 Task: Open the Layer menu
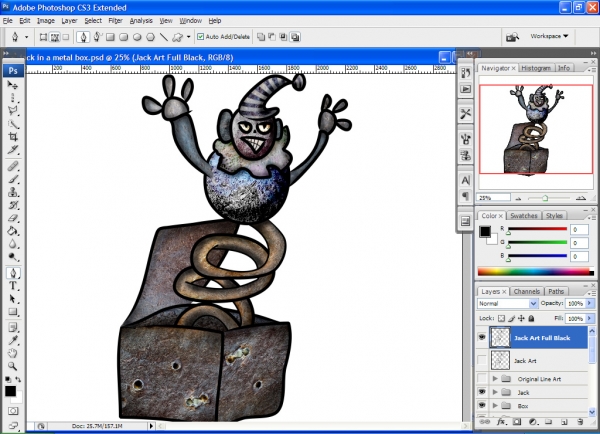pyautogui.click(x=69, y=21)
